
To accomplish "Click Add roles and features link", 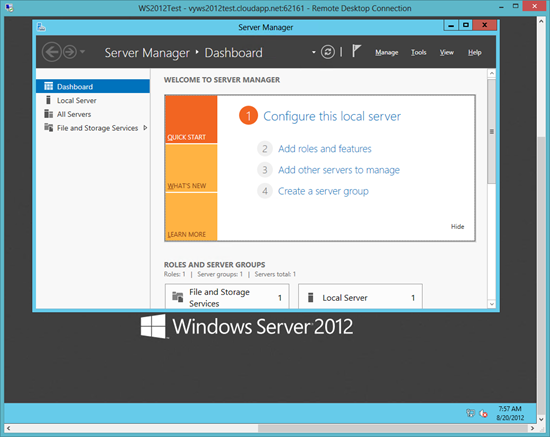I will click(x=324, y=149).
